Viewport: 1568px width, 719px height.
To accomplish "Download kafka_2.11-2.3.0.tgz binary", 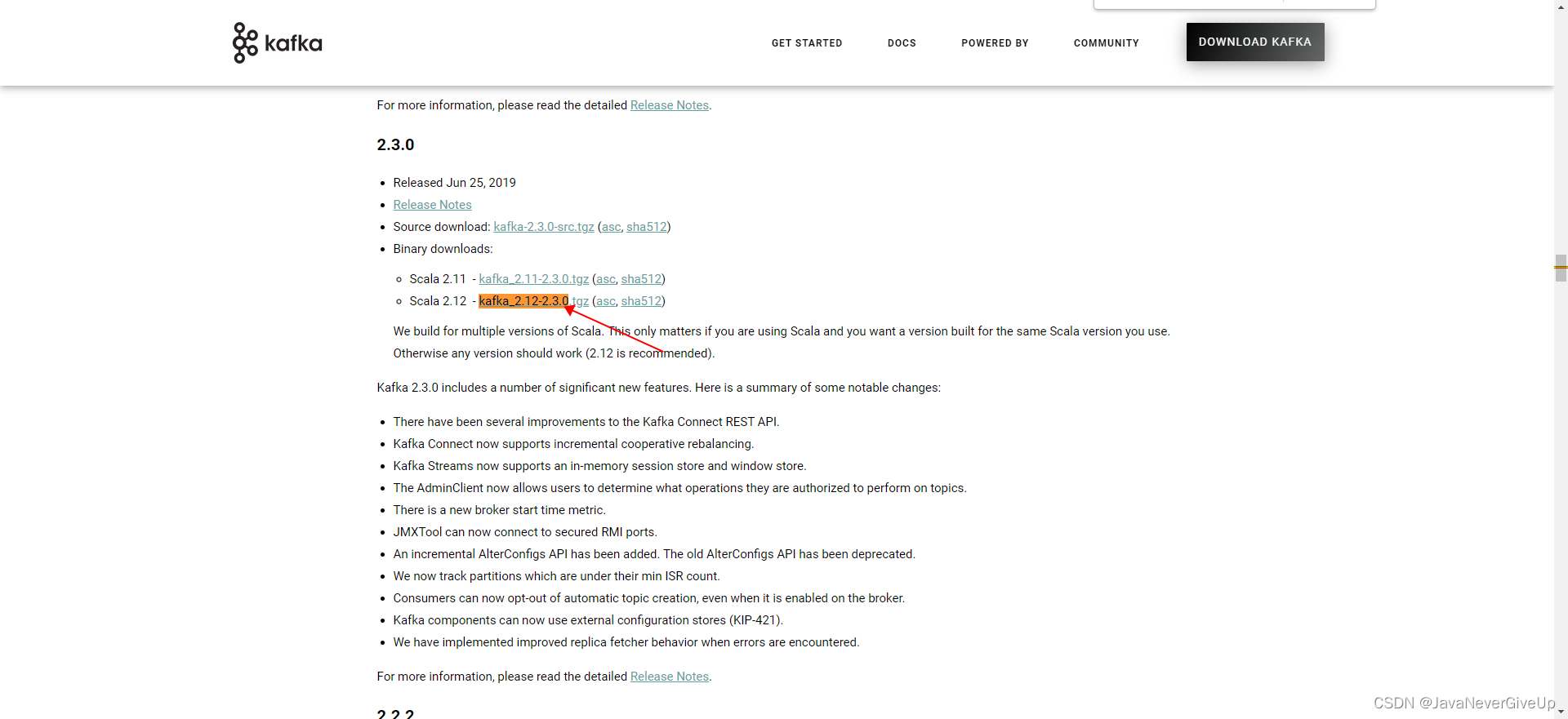I will click(x=534, y=279).
